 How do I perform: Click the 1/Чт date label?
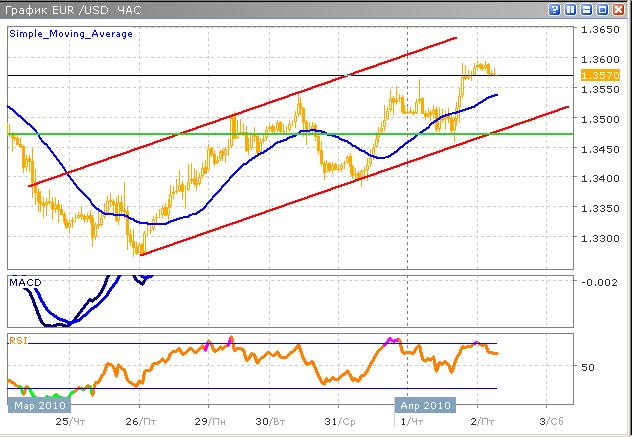(412, 422)
